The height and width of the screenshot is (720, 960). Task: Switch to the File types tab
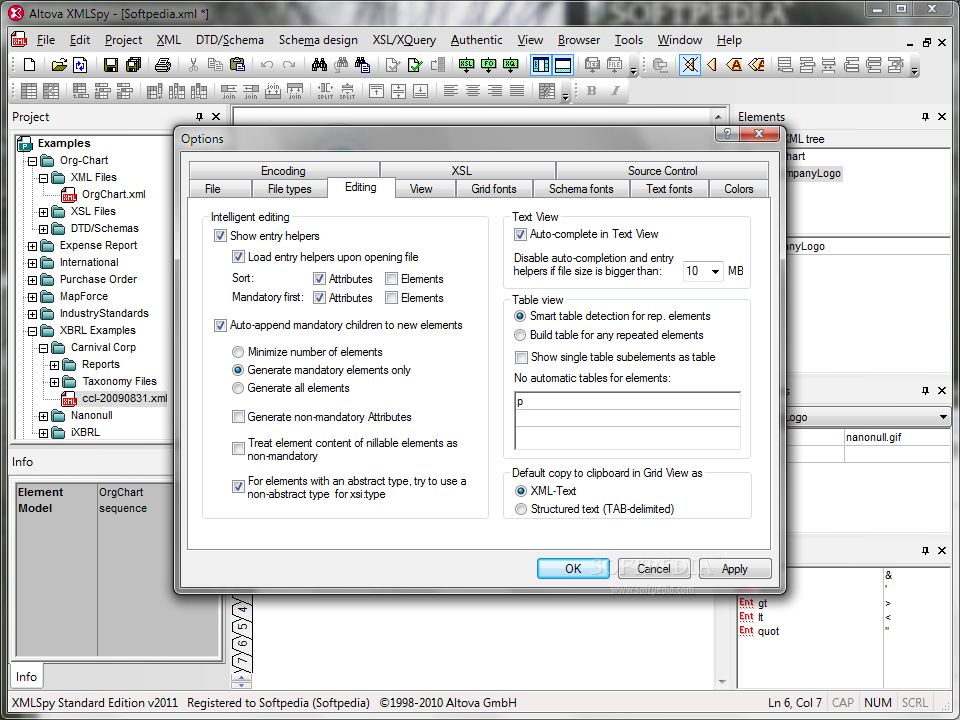289,189
